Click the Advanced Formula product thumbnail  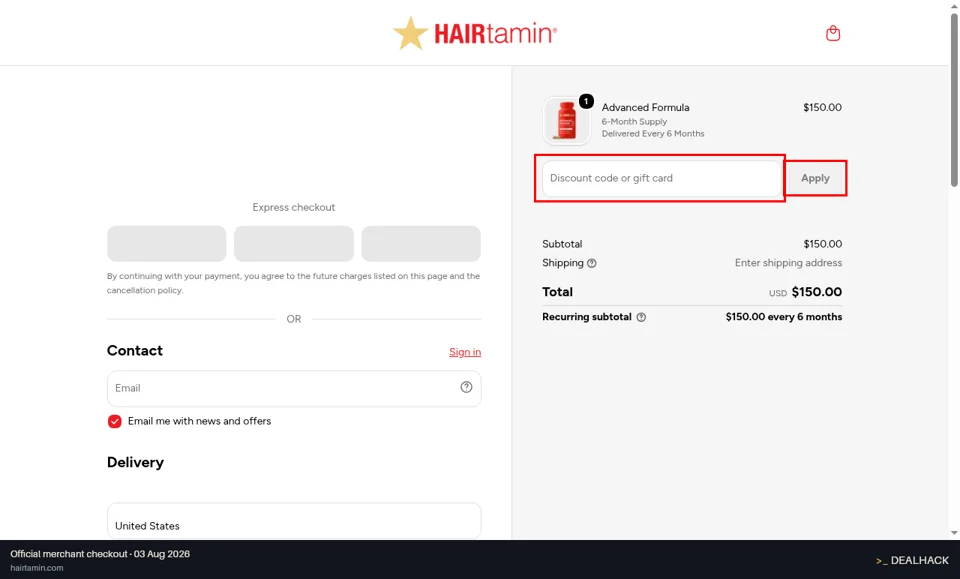tap(566, 121)
